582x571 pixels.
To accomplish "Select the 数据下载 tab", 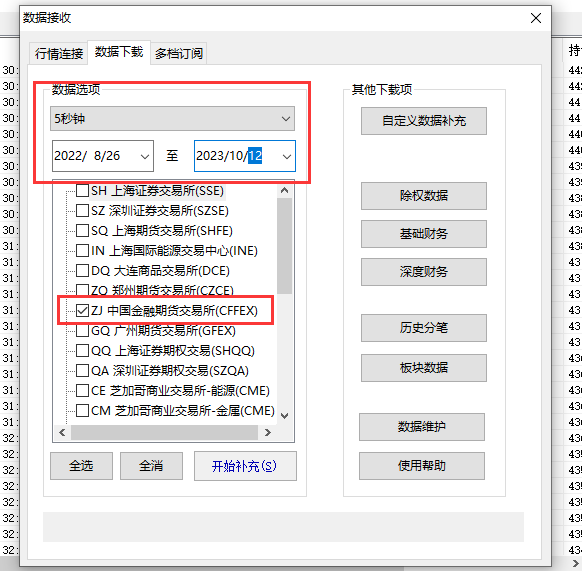I will 119,52.
